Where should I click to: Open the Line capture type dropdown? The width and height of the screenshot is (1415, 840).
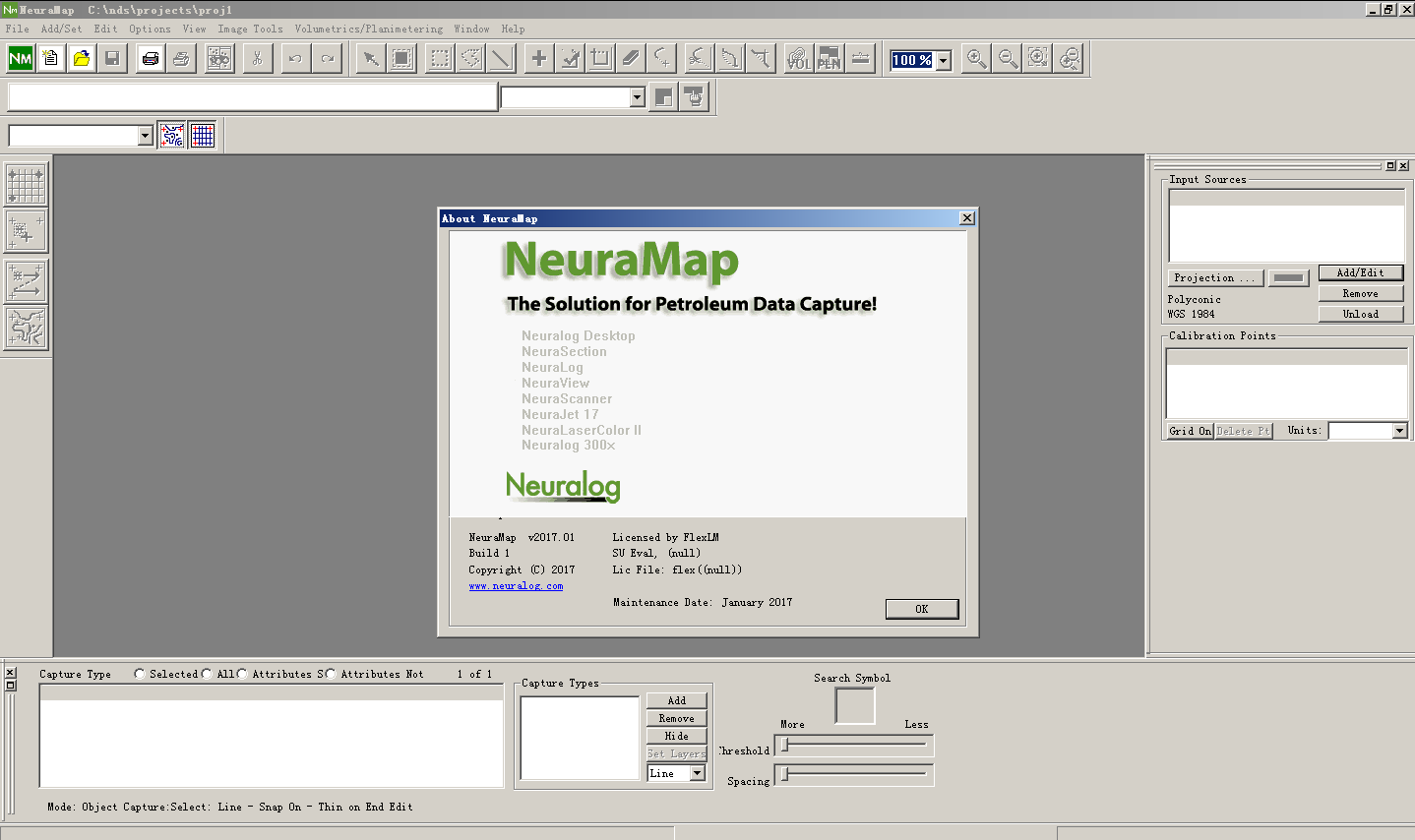coord(698,773)
